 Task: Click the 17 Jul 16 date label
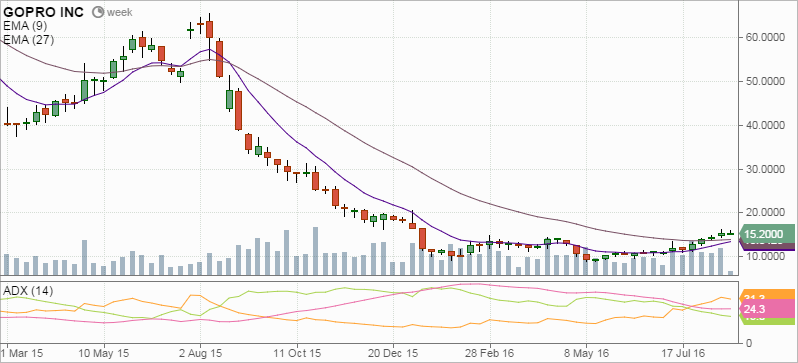[x=682, y=353]
